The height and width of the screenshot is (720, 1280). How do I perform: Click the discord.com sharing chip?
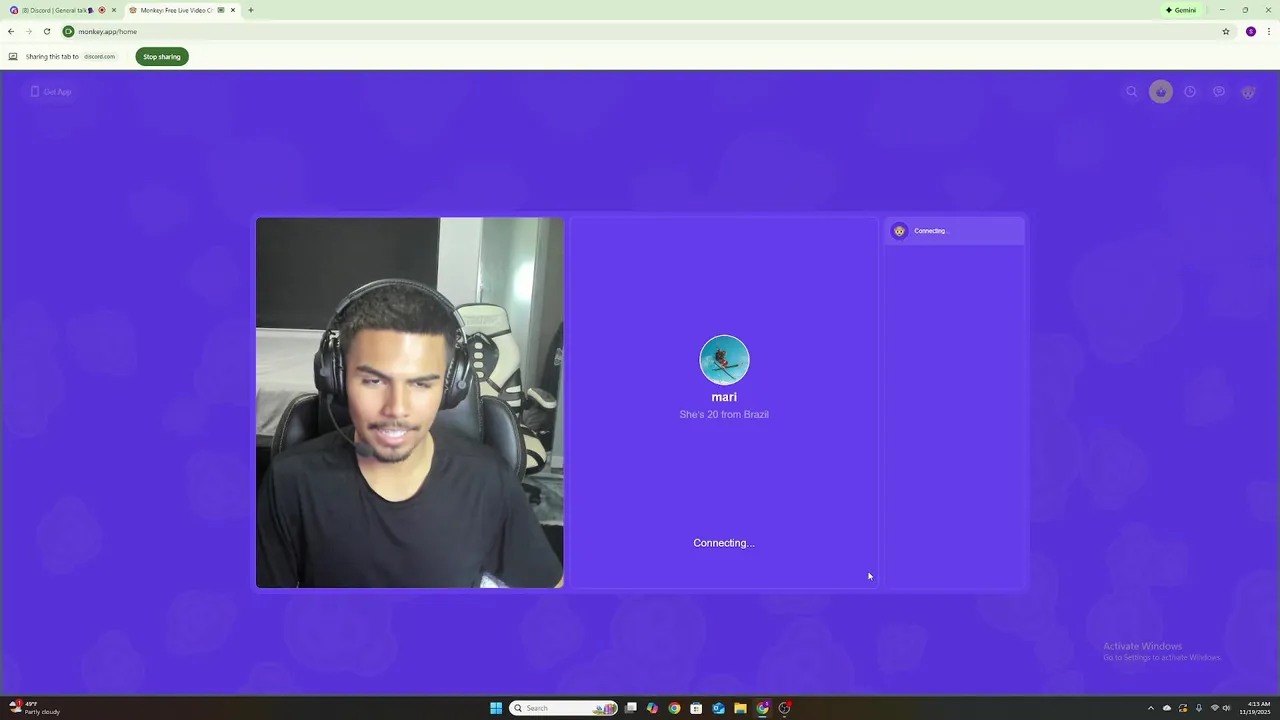(x=99, y=57)
